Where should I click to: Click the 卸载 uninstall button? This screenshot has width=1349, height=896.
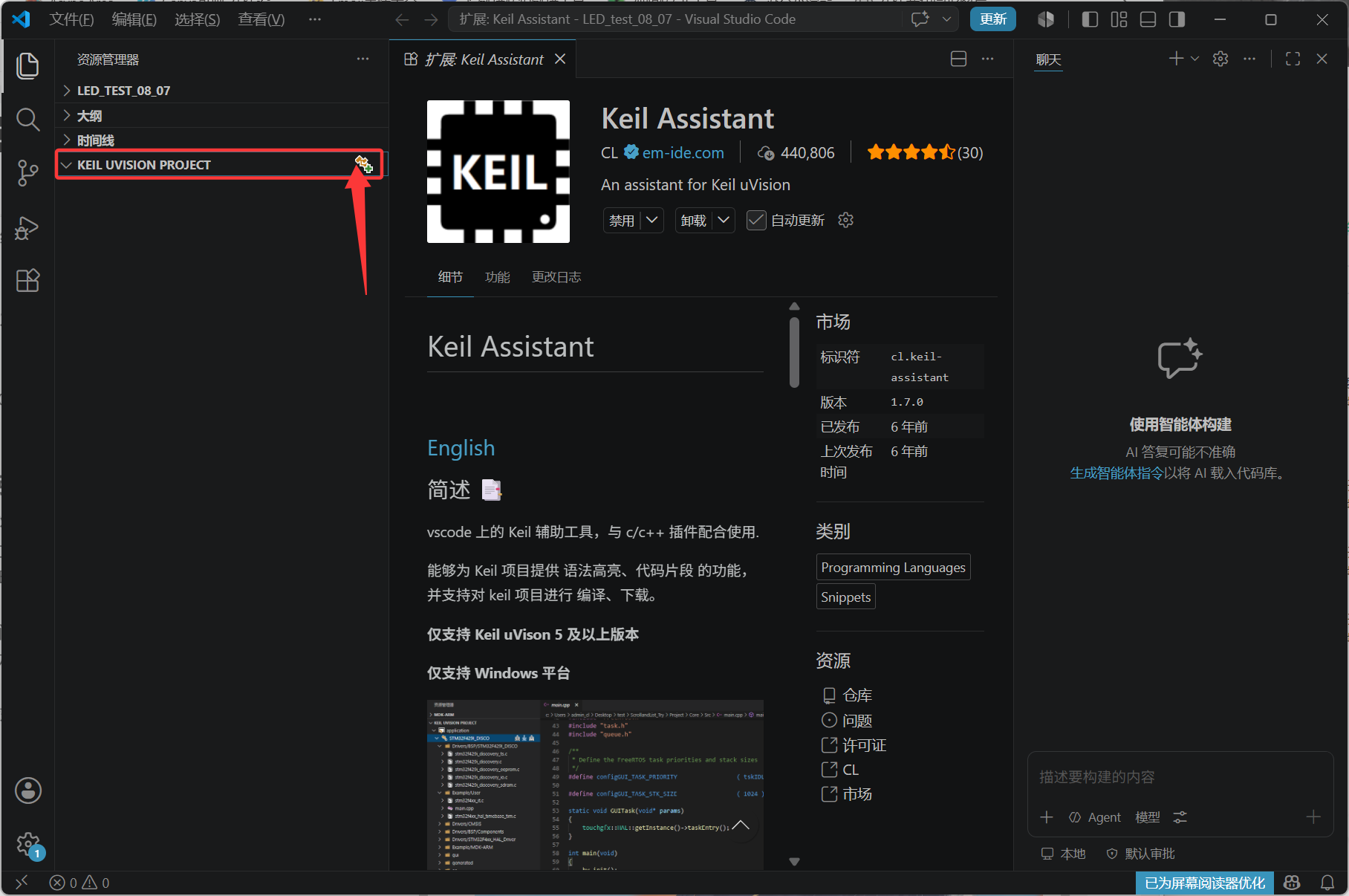(x=693, y=220)
